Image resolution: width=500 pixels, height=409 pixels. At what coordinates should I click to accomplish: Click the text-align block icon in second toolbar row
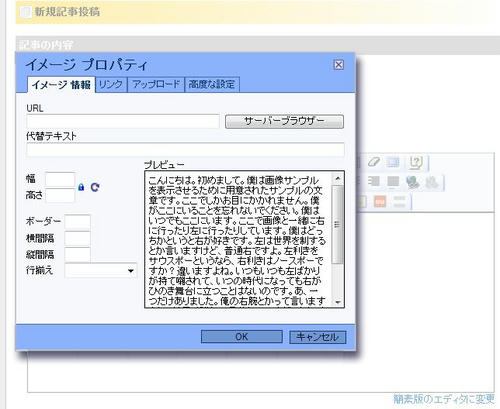point(374,182)
